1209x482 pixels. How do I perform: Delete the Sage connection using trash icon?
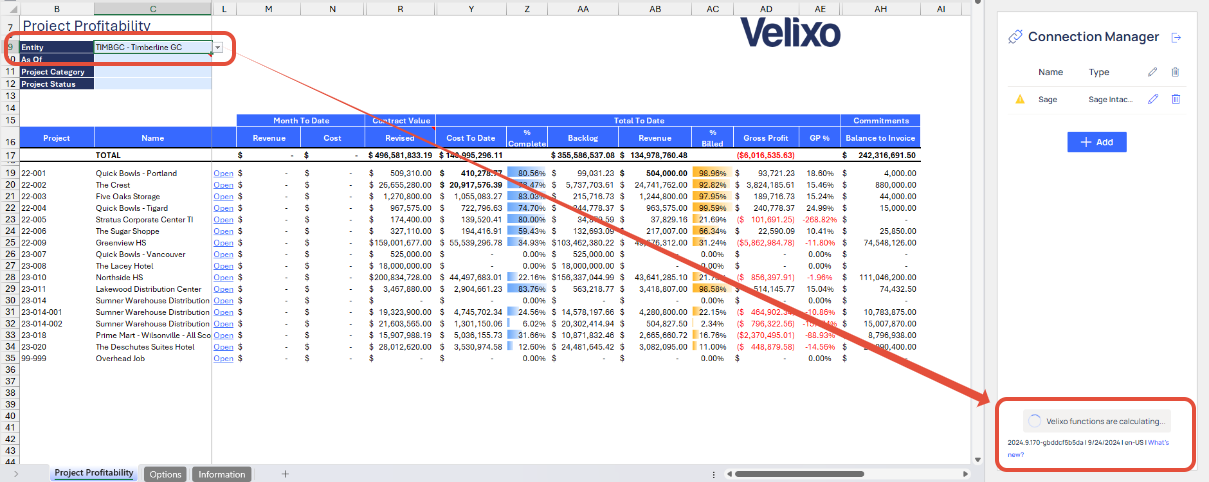pos(1176,99)
